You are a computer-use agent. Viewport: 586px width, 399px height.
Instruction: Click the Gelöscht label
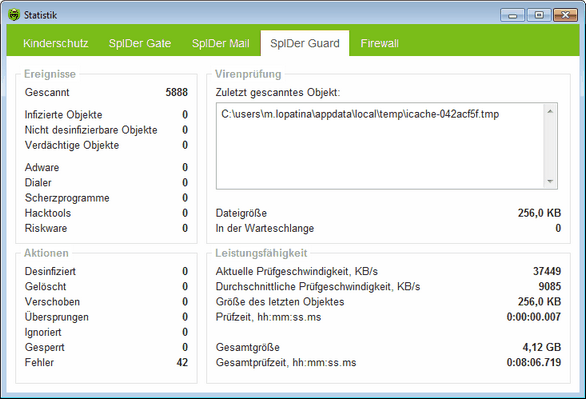coord(45,287)
